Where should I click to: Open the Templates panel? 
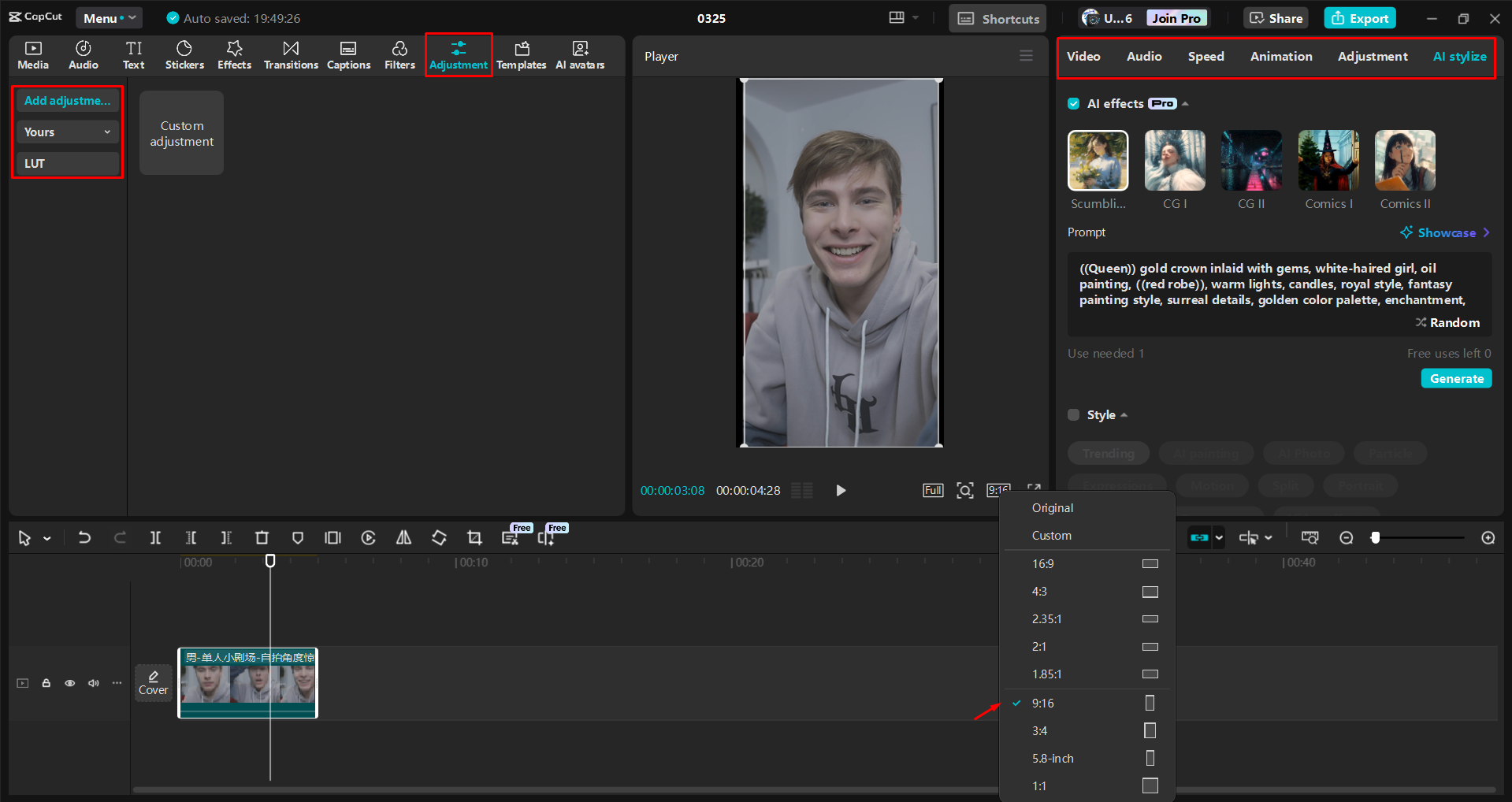522,54
